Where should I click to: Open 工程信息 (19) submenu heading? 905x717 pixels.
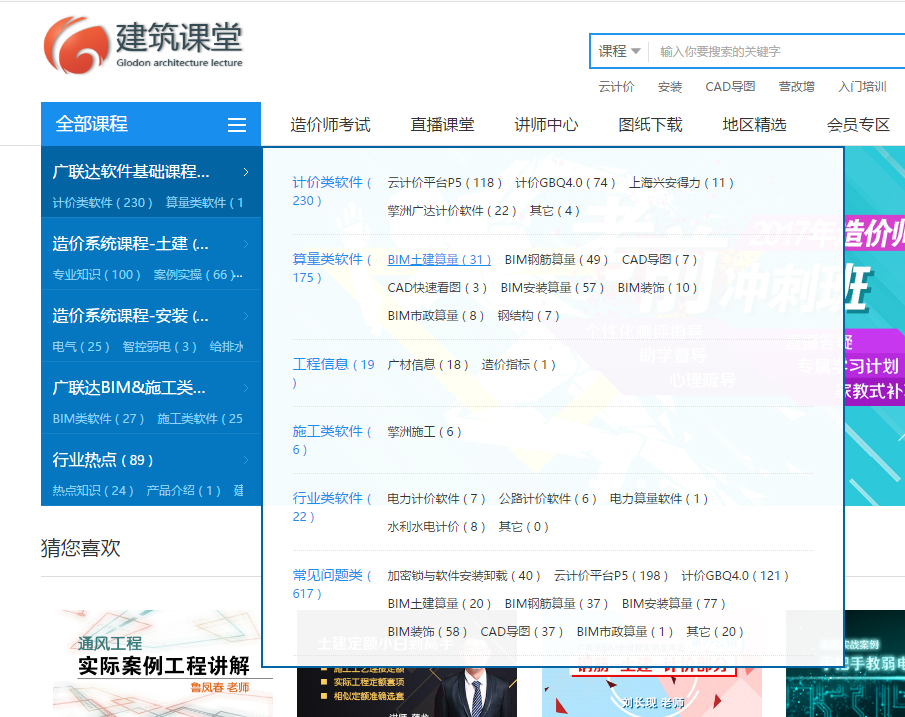[x=333, y=374]
